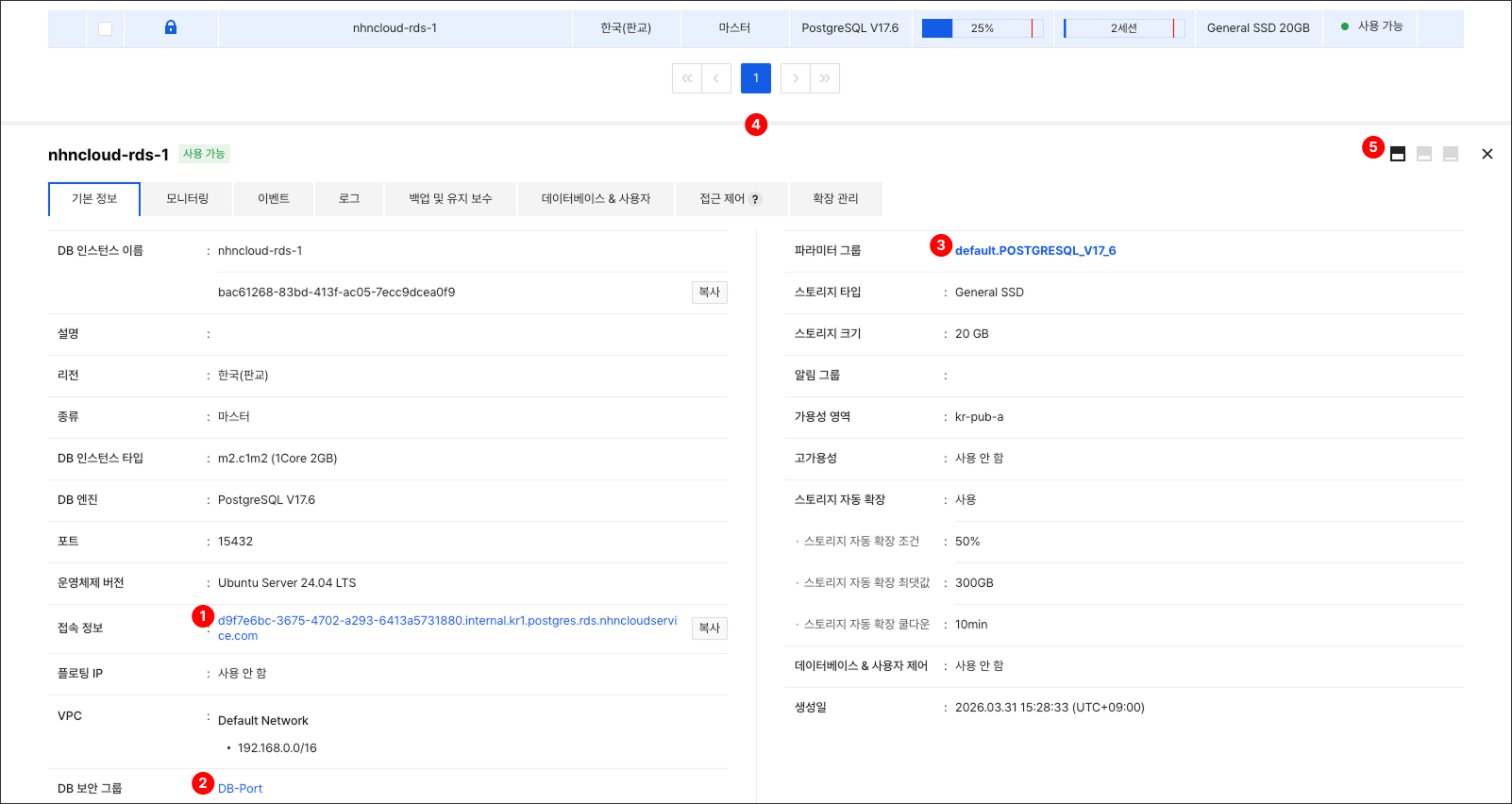Click the nhncloud-rds-1 name cell in table
Image resolution: width=1512 pixels, height=804 pixels.
(x=395, y=28)
